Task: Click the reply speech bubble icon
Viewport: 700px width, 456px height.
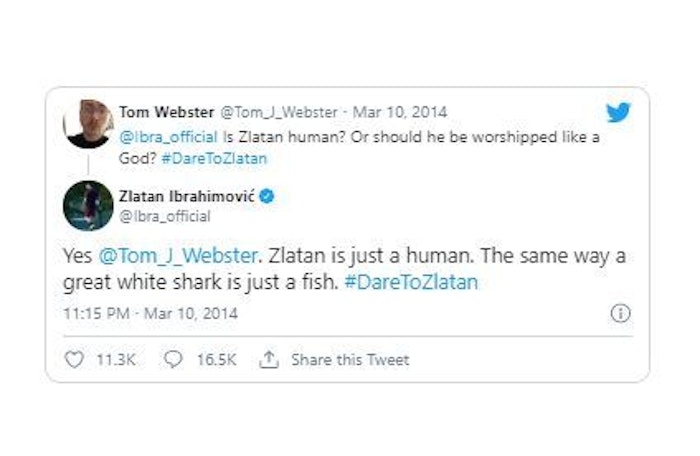Action: tap(173, 360)
